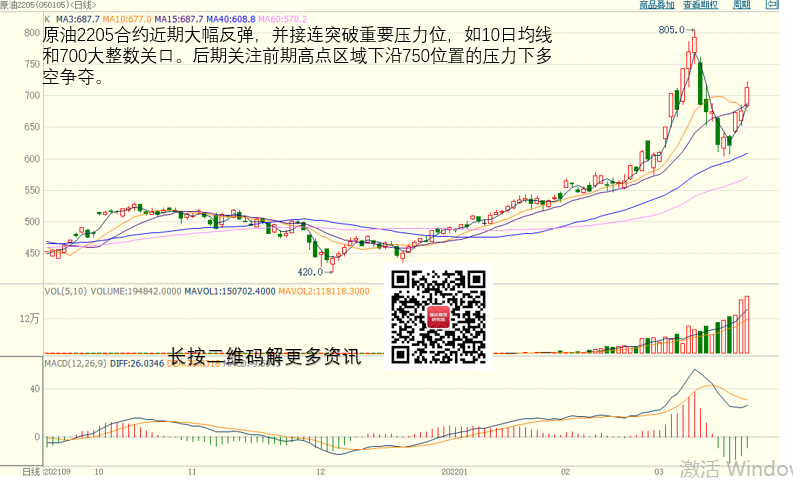793x484 pixels.
Task: Click the red logo inside QR code
Action: point(438,319)
